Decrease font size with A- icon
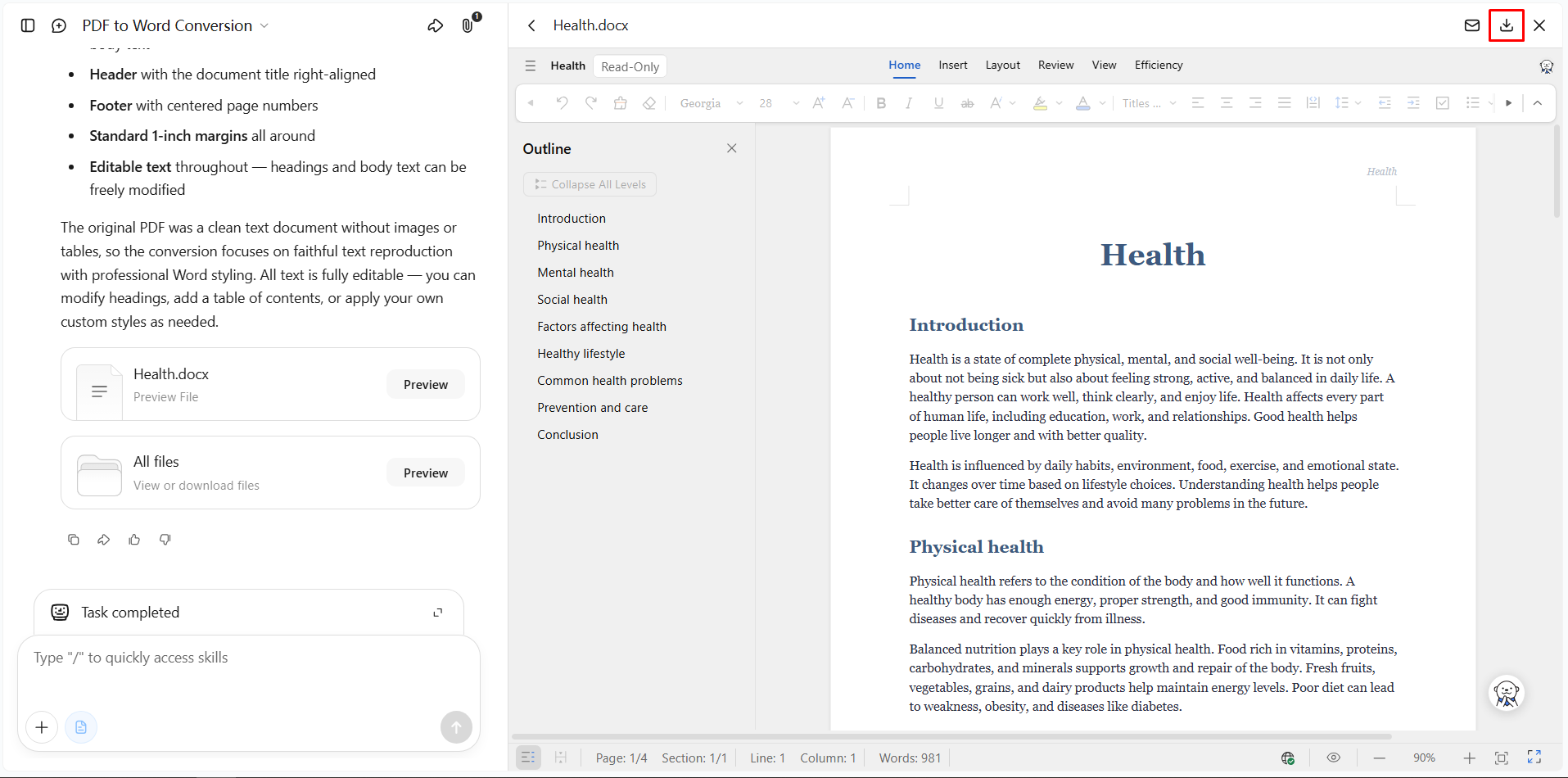1568x778 pixels. pyautogui.click(x=848, y=103)
